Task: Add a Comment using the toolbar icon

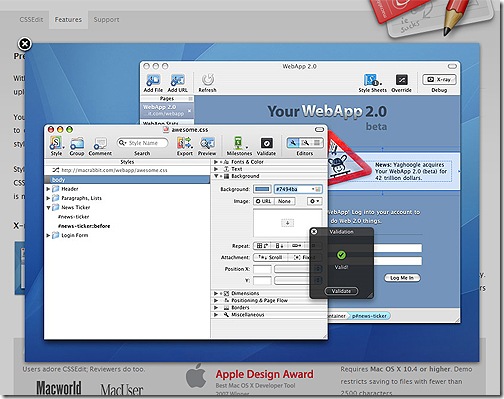Action: click(100, 143)
